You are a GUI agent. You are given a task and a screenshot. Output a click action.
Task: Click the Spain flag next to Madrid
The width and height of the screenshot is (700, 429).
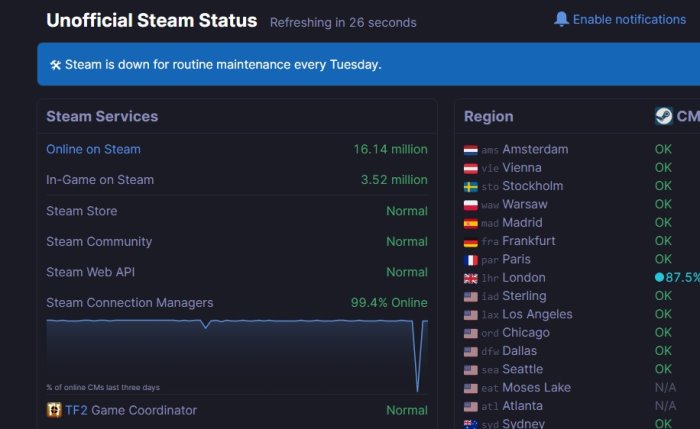(471, 223)
